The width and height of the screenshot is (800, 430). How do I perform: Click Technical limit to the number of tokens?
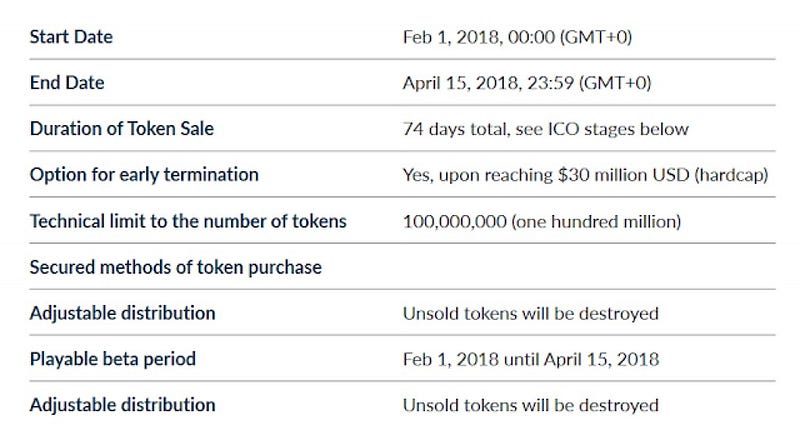(x=188, y=221)
